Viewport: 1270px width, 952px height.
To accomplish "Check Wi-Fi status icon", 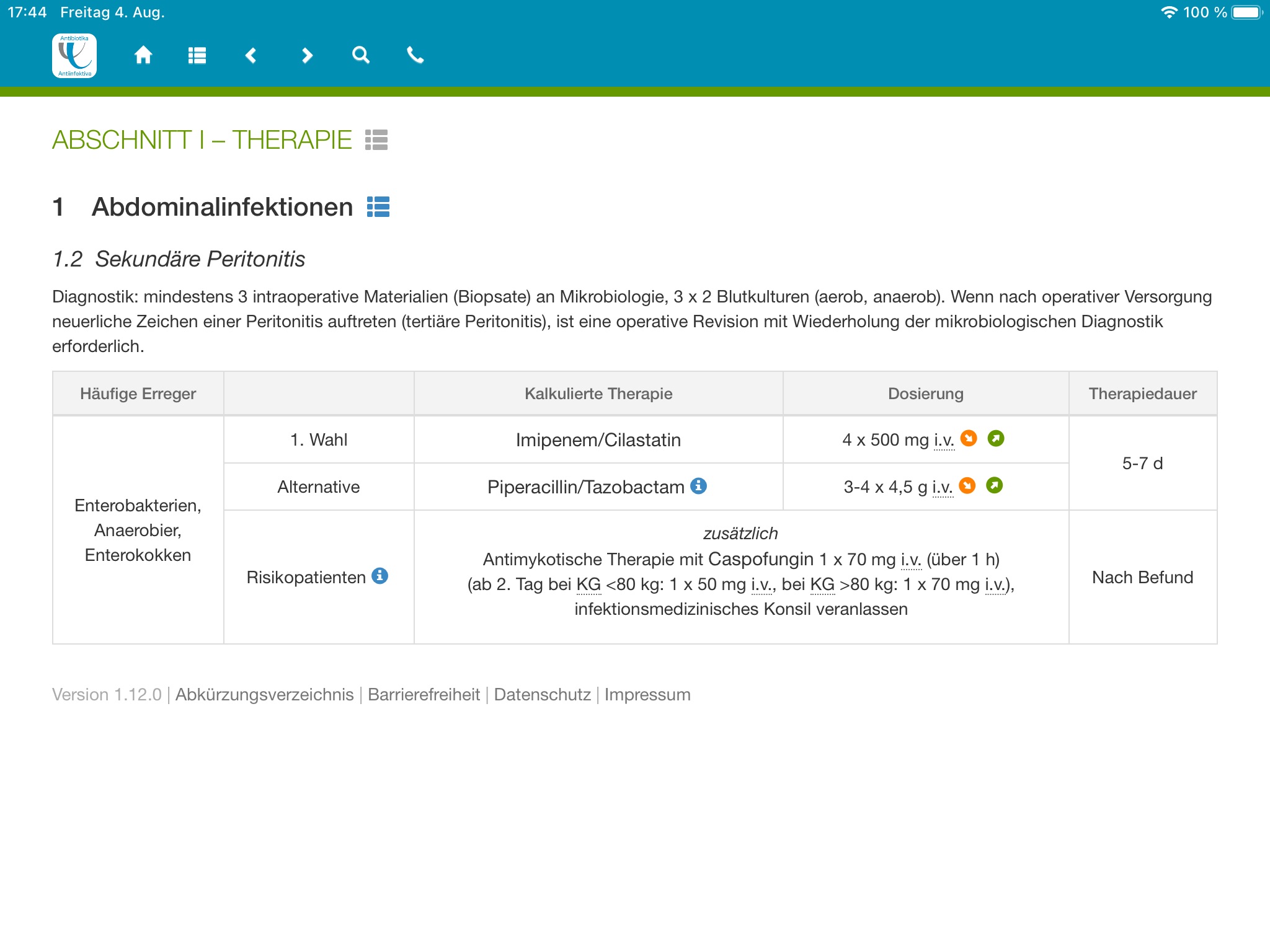I will pos(1169,12).
